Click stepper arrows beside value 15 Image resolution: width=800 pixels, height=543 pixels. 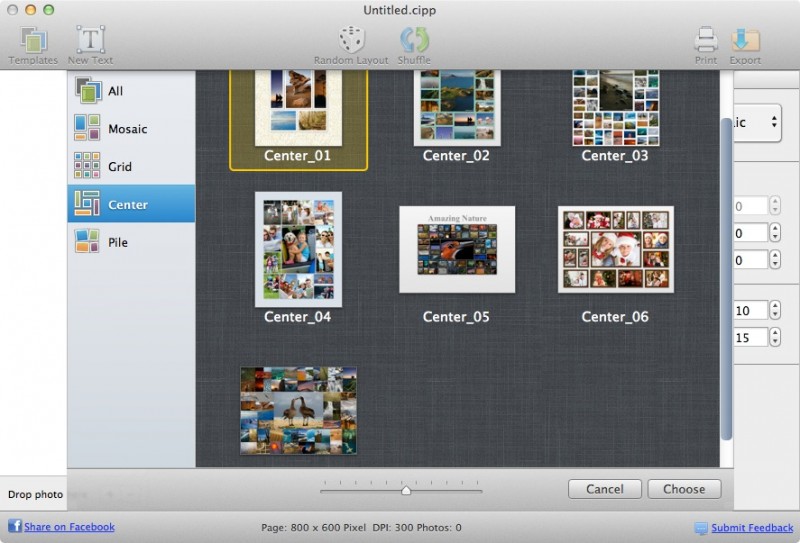coord(775,338)
